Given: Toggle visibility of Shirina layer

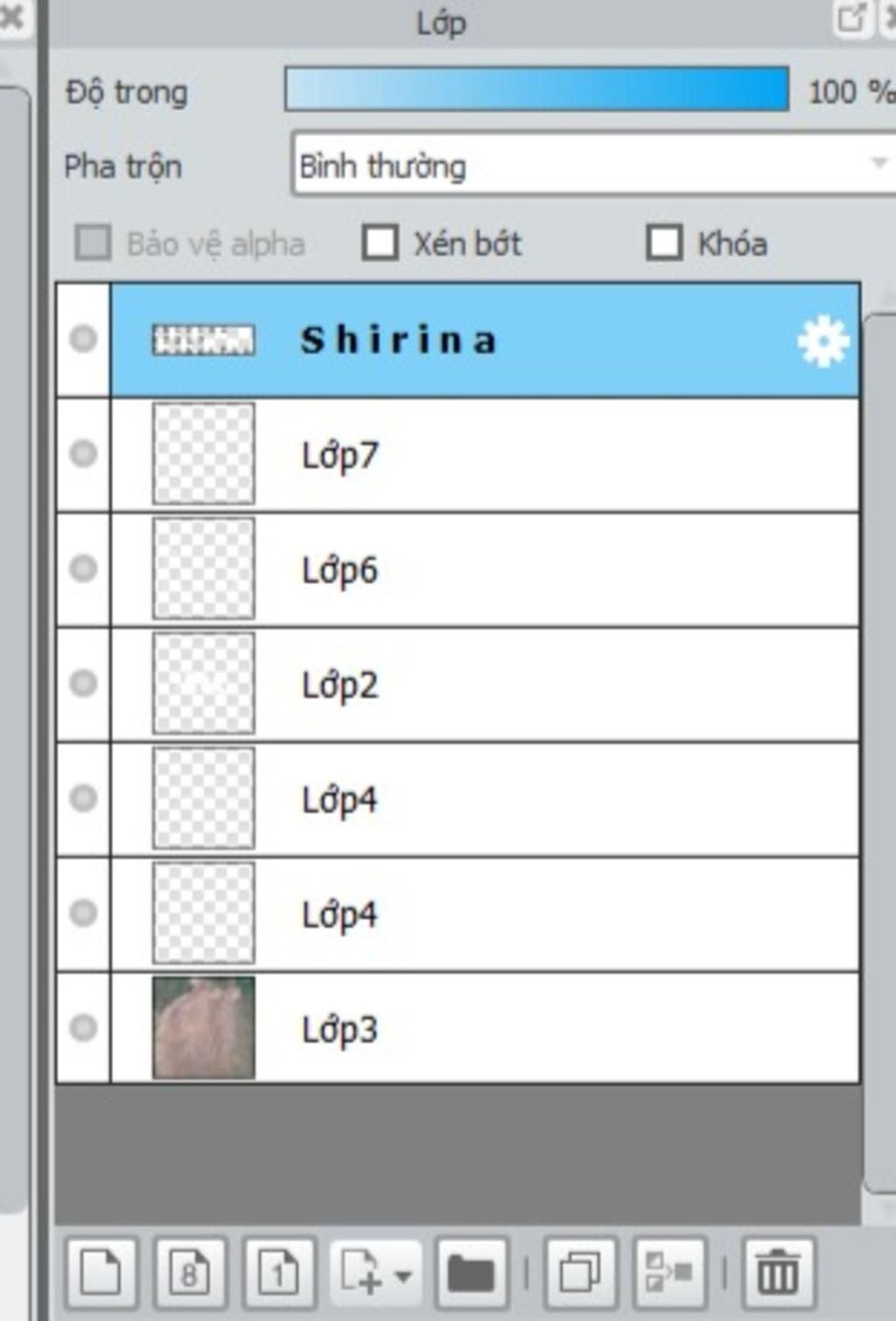Looking at the screenshot, I should [83, 339].
